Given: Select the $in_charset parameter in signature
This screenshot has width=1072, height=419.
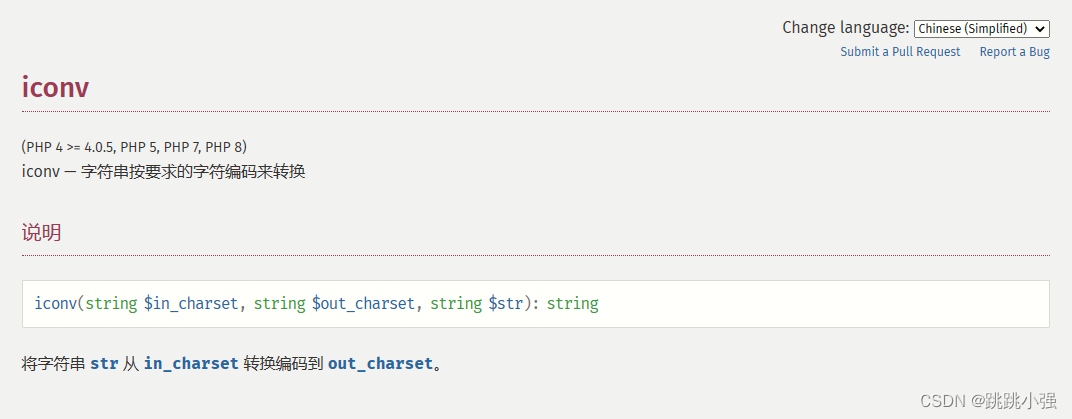Looking at the screenshot, I should pyautogui.click(x=191, y=303).
